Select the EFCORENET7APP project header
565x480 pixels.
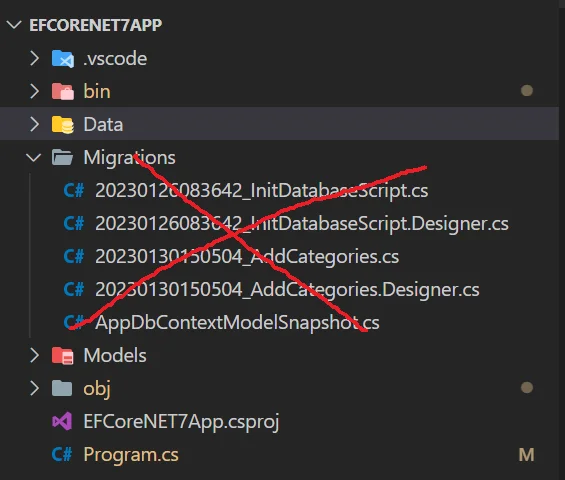click(96, 25)
